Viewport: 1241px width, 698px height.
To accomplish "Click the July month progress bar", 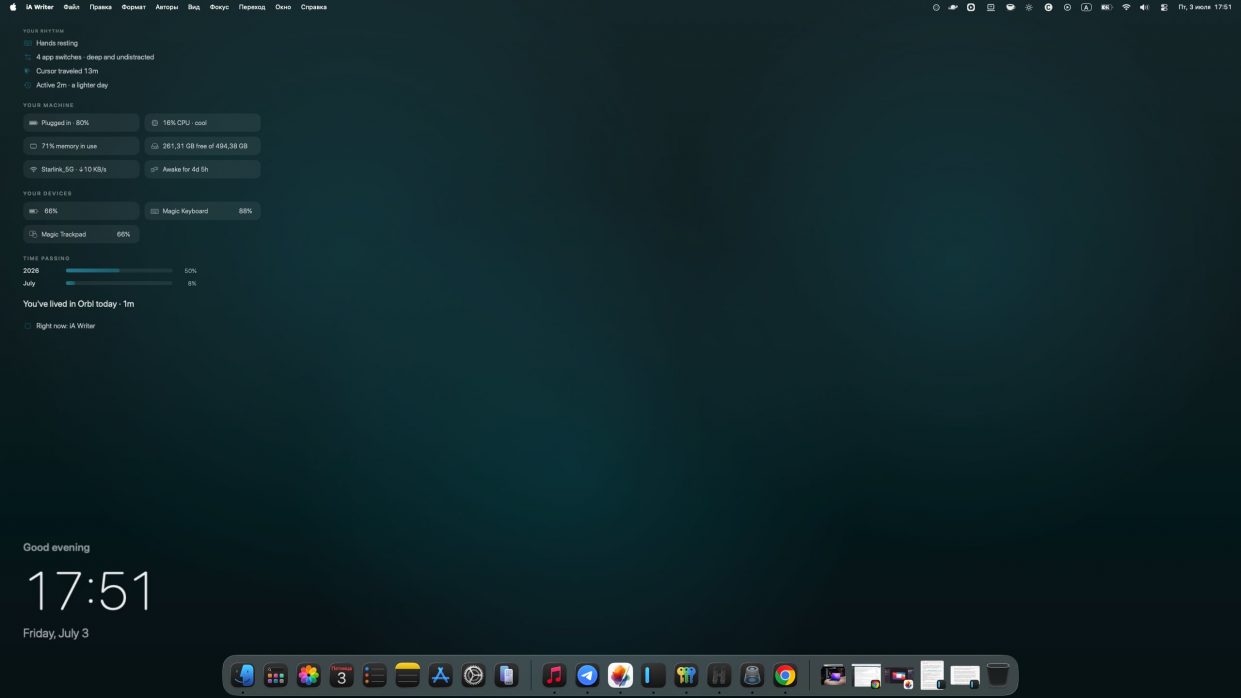I will tap(119, 283).
